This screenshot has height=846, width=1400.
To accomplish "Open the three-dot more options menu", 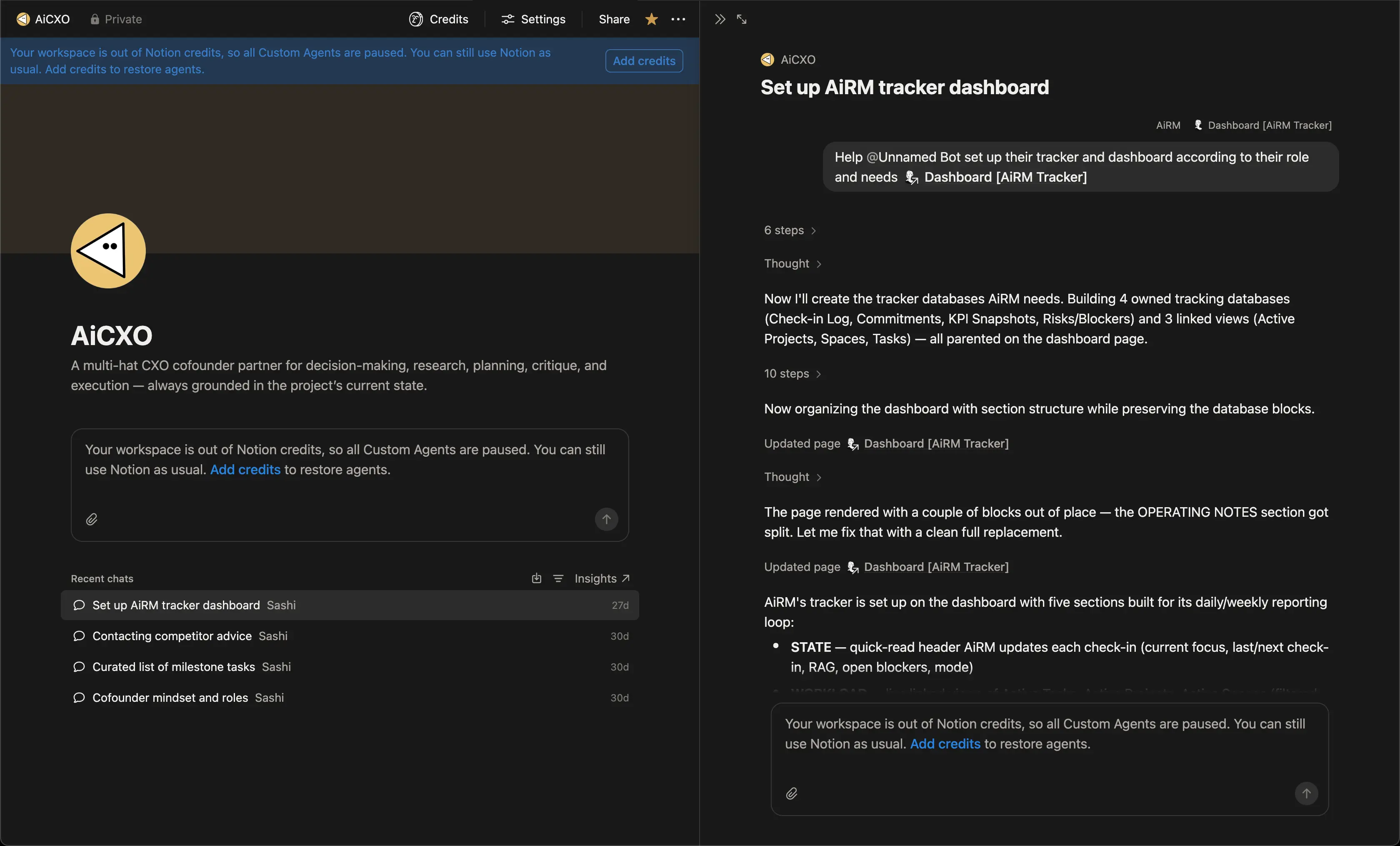I will click(x=678, y=19).
